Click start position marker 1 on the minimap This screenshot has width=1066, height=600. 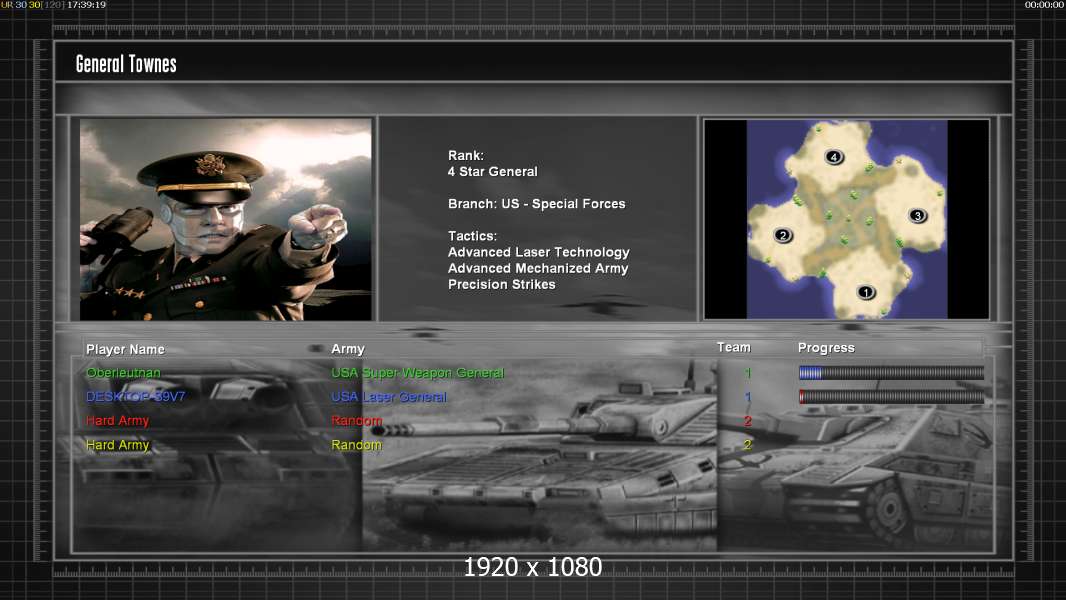tap(865, 292)
